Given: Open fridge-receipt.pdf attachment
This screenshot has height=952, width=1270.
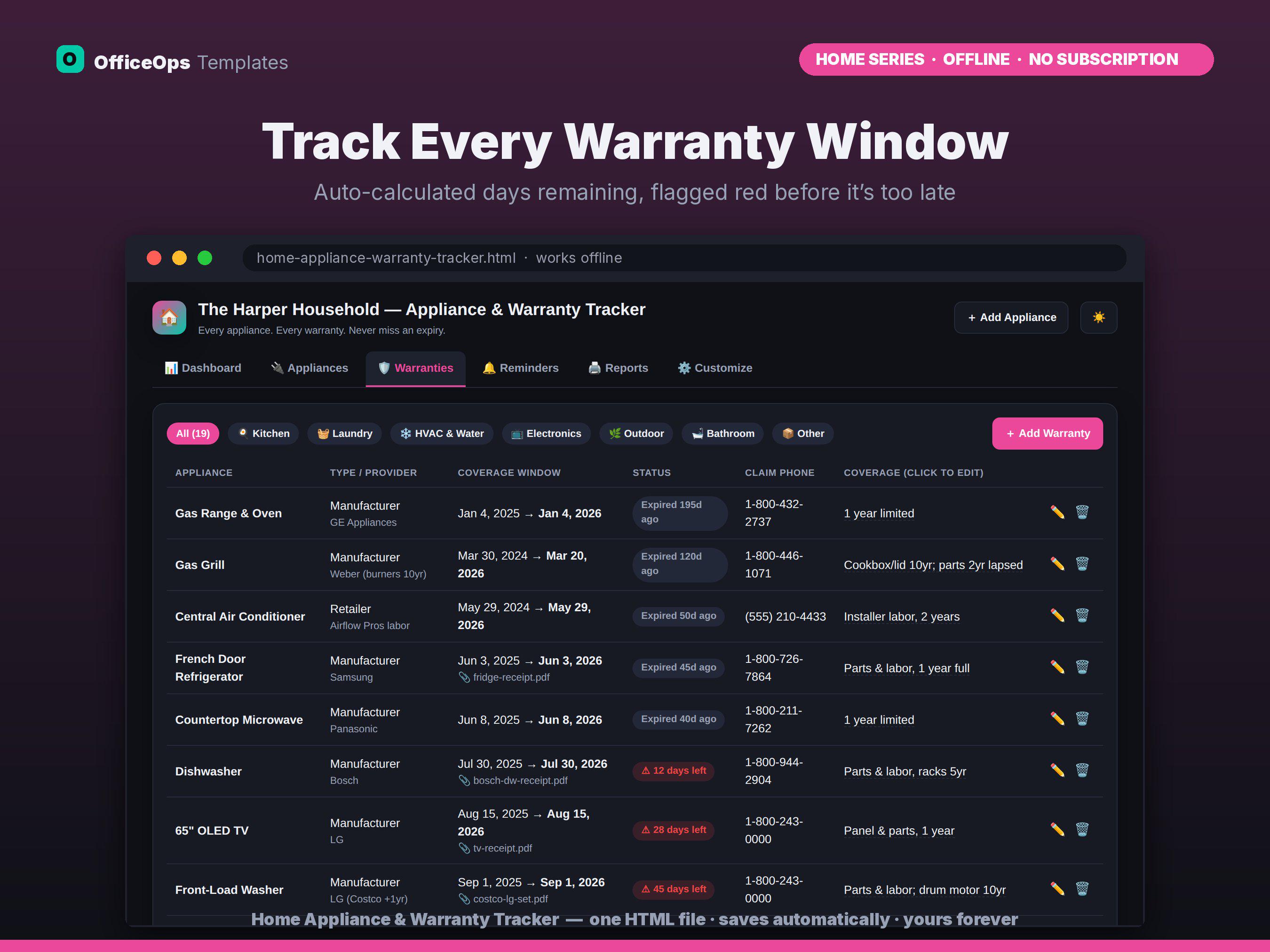Looking at the screenshot, I should (504, 677).
